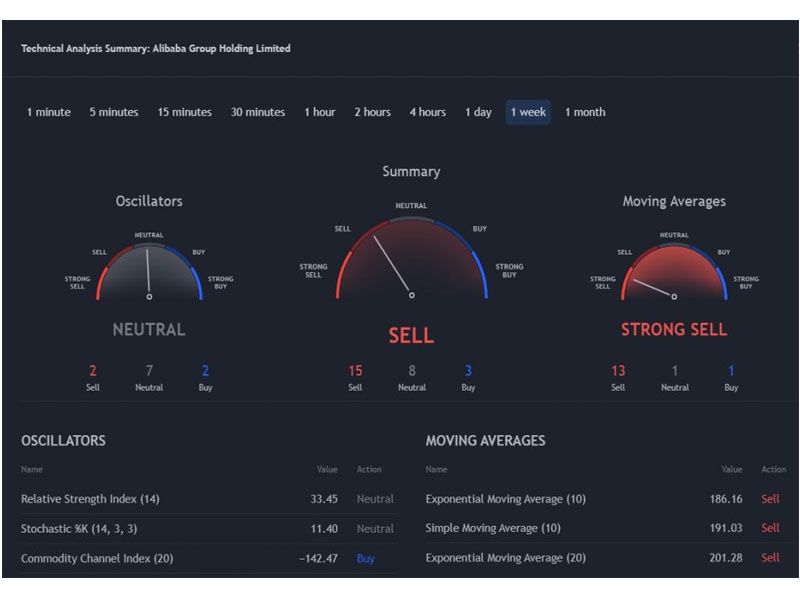This screenshot has width=800, height=600.
Task: Select the 1 minute timeframe tab
Action: (49, 112)
